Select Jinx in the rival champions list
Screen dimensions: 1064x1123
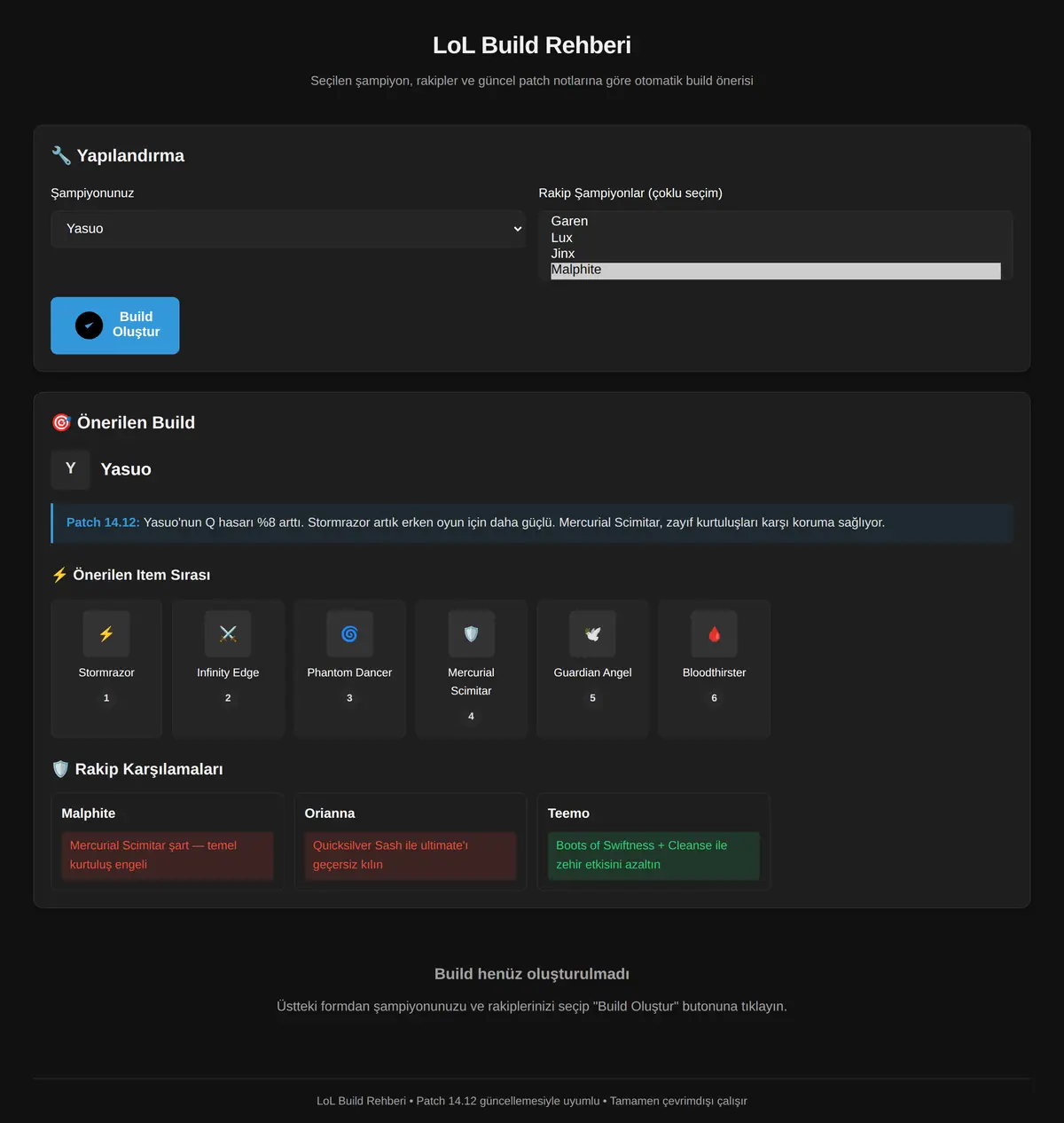(776, 254)
